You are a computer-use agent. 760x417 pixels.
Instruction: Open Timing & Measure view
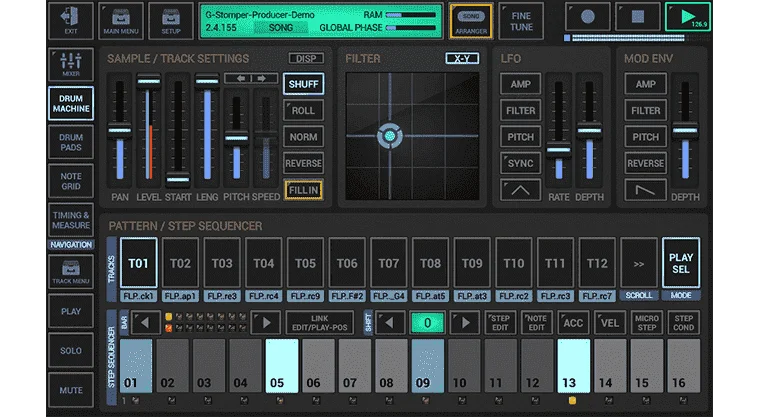71,220
